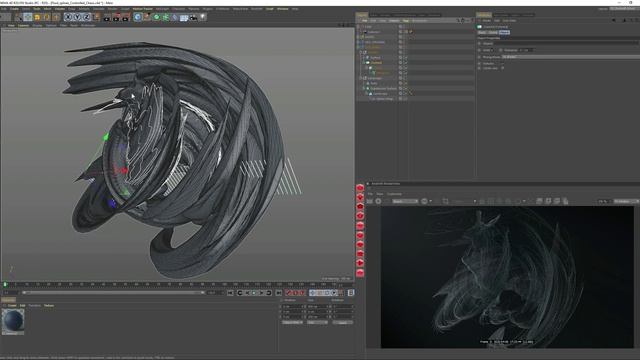The image size is (640, 360).
Task: Toggle position keyframe recording icon
Action: [x=313, y=293]
